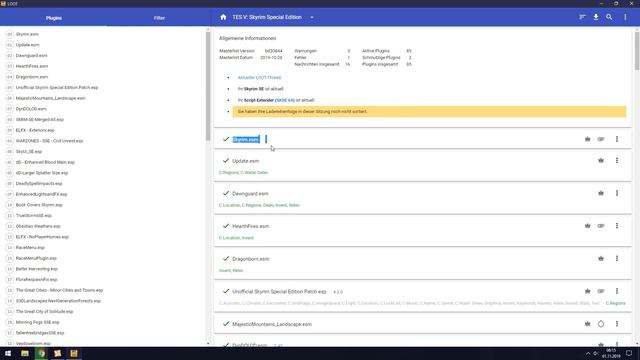
Task: Click the crown icon on the HearthFires.esm card
Action: pos(587,226)
